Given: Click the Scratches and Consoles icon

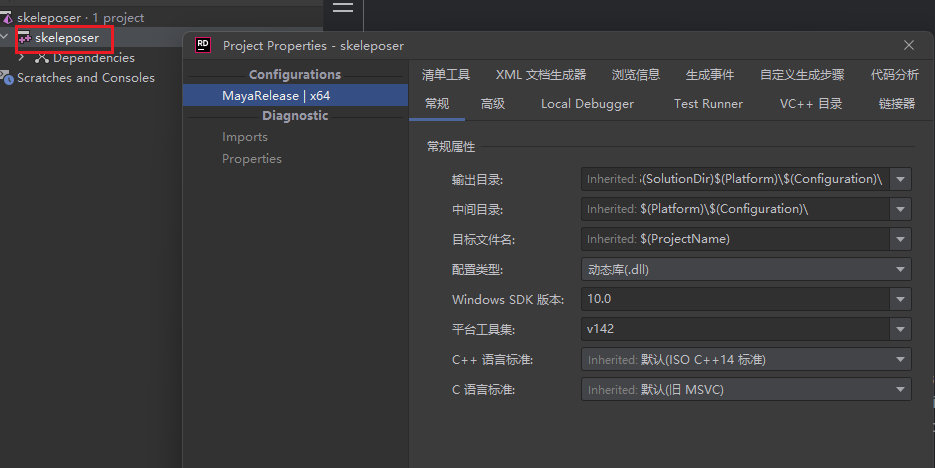Looking at the screenshot, I should (7, 78).
